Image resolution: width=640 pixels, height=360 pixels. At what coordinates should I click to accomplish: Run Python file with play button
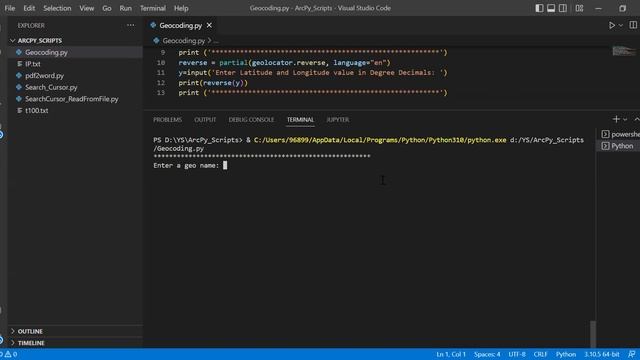click(x=611, y=25)
